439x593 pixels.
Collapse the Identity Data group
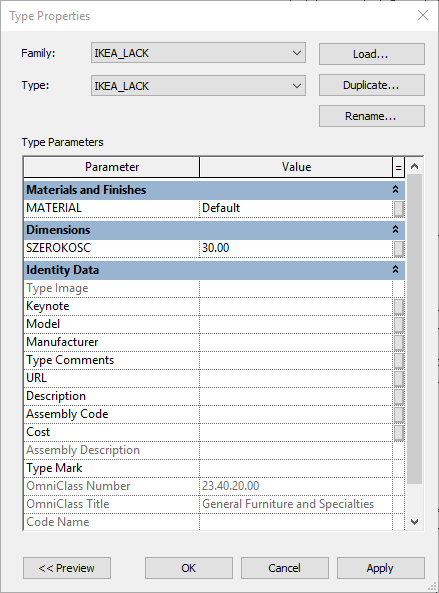tap(396, 270)
